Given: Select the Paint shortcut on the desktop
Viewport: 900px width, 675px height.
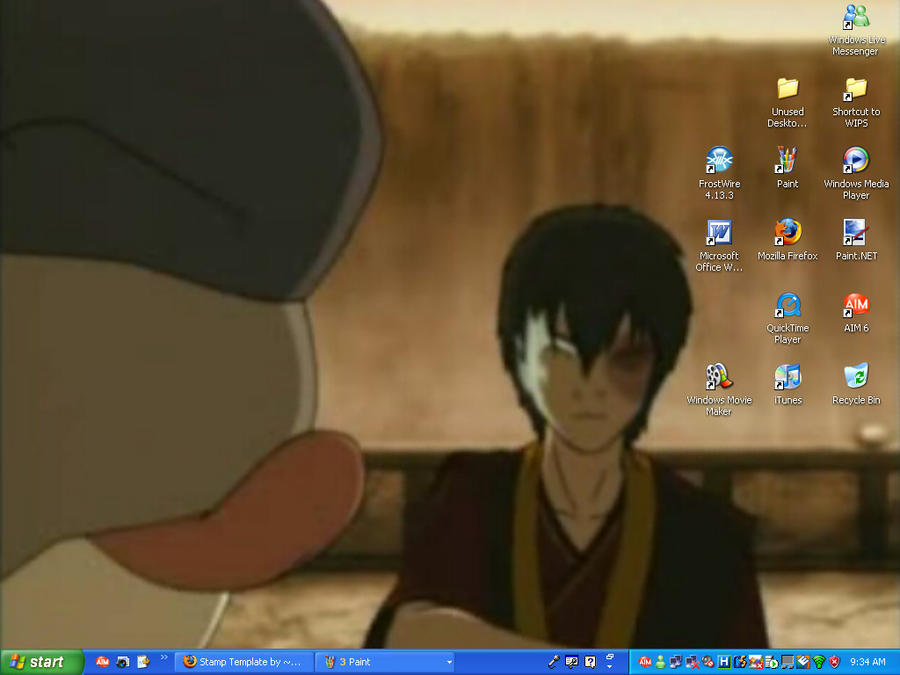Looking at the screenshot, I should pos(788,168).
